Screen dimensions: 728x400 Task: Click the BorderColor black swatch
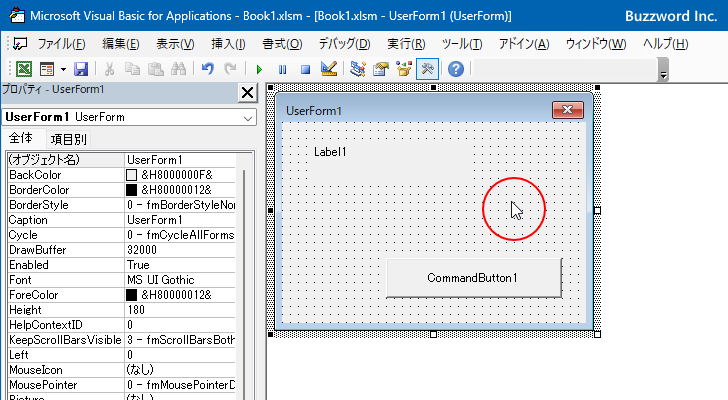pyautogui.click(x=131, y=190)
